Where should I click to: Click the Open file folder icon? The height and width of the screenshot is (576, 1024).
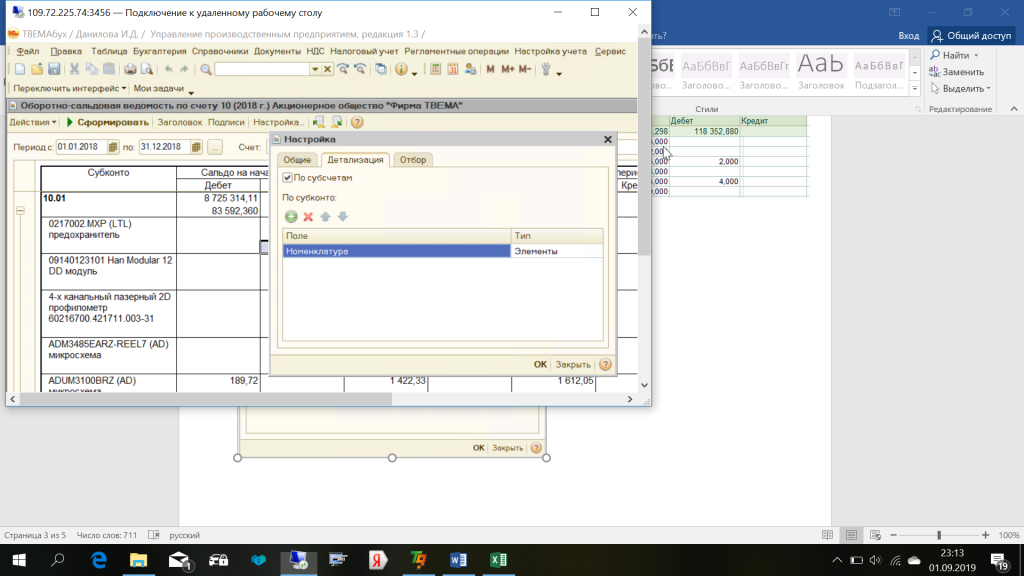pos(37,69)
